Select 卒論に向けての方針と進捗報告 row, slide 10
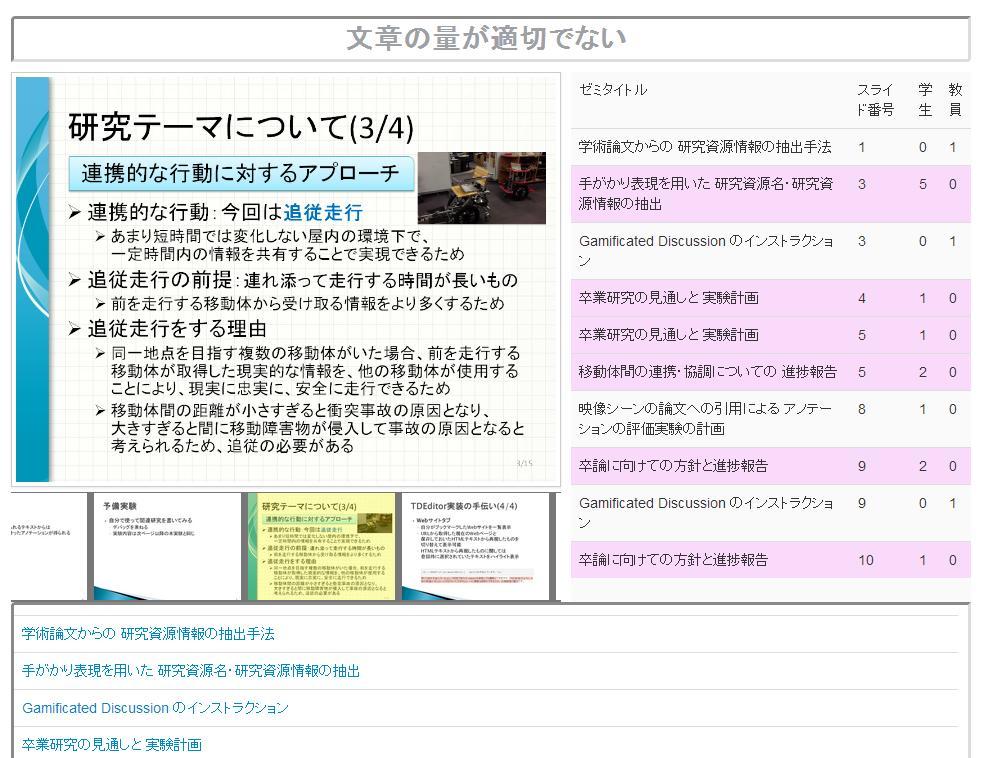 click(771, 560)
